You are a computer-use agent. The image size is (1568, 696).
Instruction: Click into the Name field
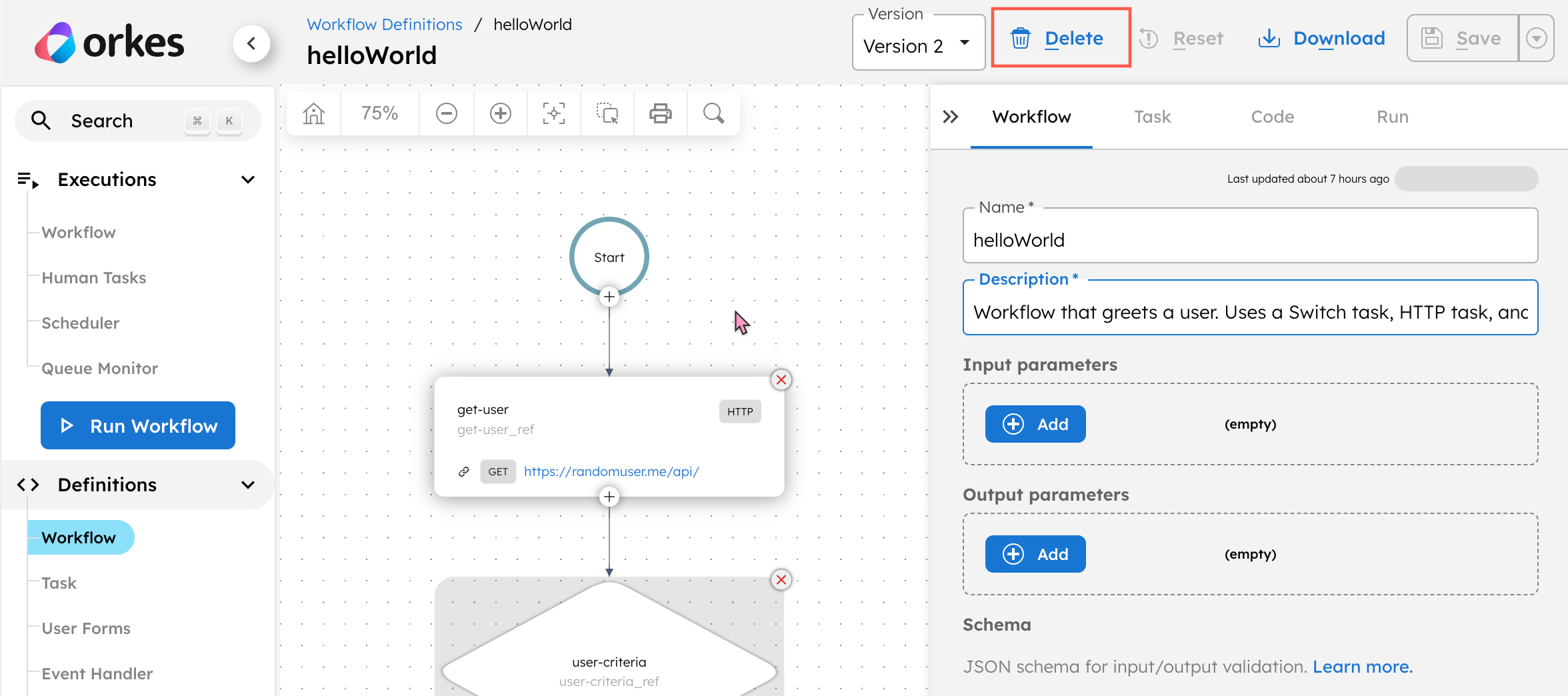point(1251,236)
